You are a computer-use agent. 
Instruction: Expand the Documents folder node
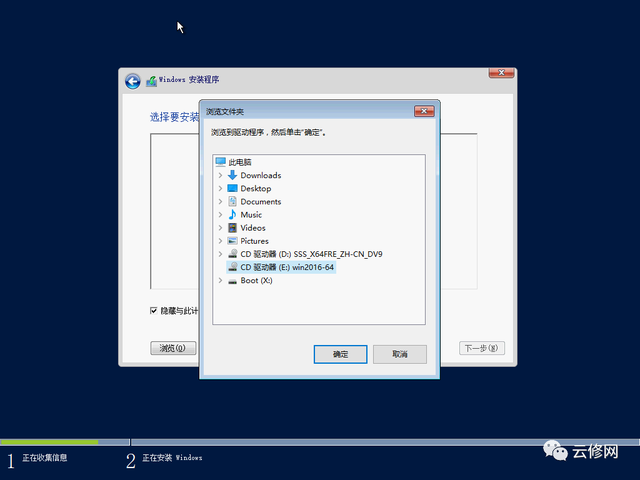point(220,201)
